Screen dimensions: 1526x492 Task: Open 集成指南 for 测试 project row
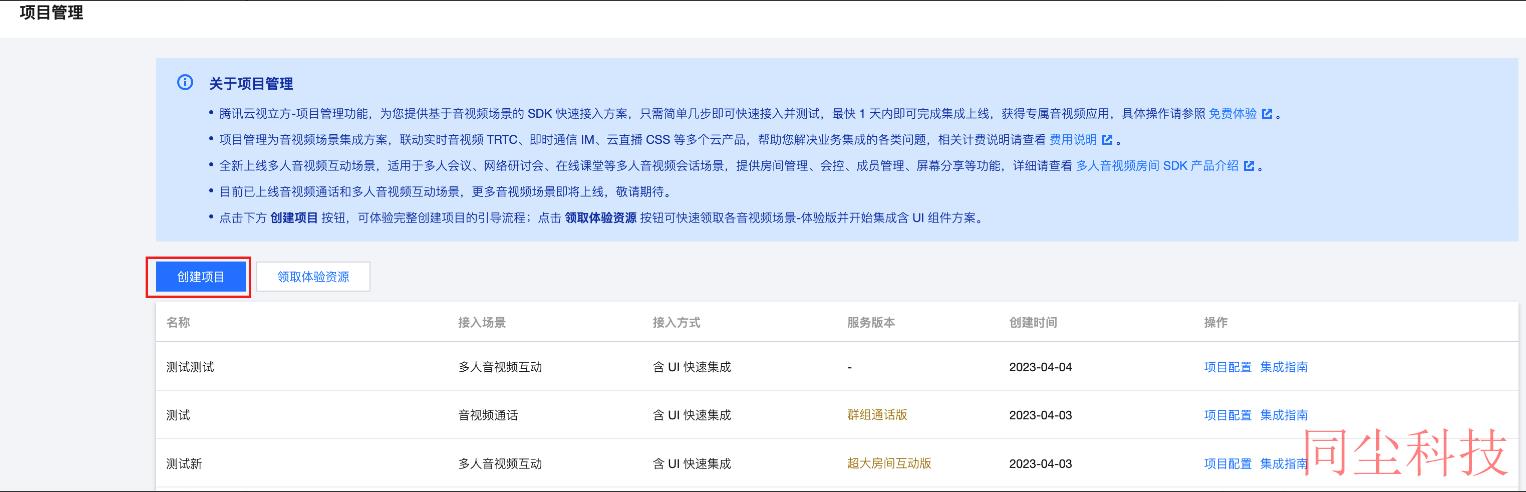click(x=1284, y=415)
